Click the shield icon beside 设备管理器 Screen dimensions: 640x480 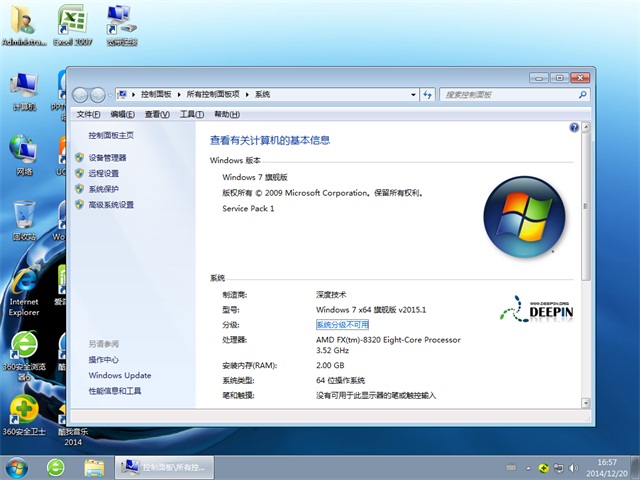click(80, 158)
